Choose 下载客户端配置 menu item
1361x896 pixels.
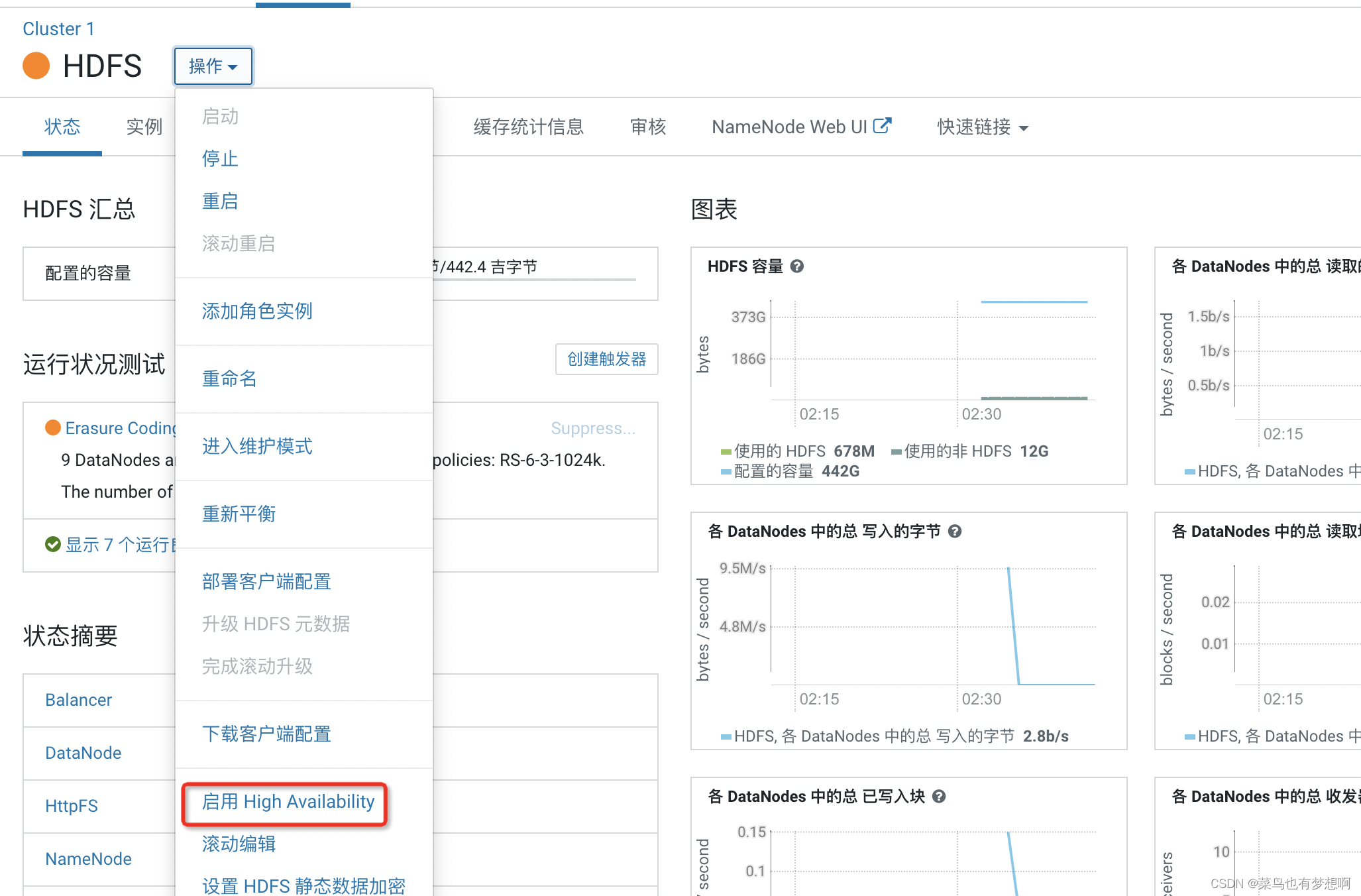point(266,734)
